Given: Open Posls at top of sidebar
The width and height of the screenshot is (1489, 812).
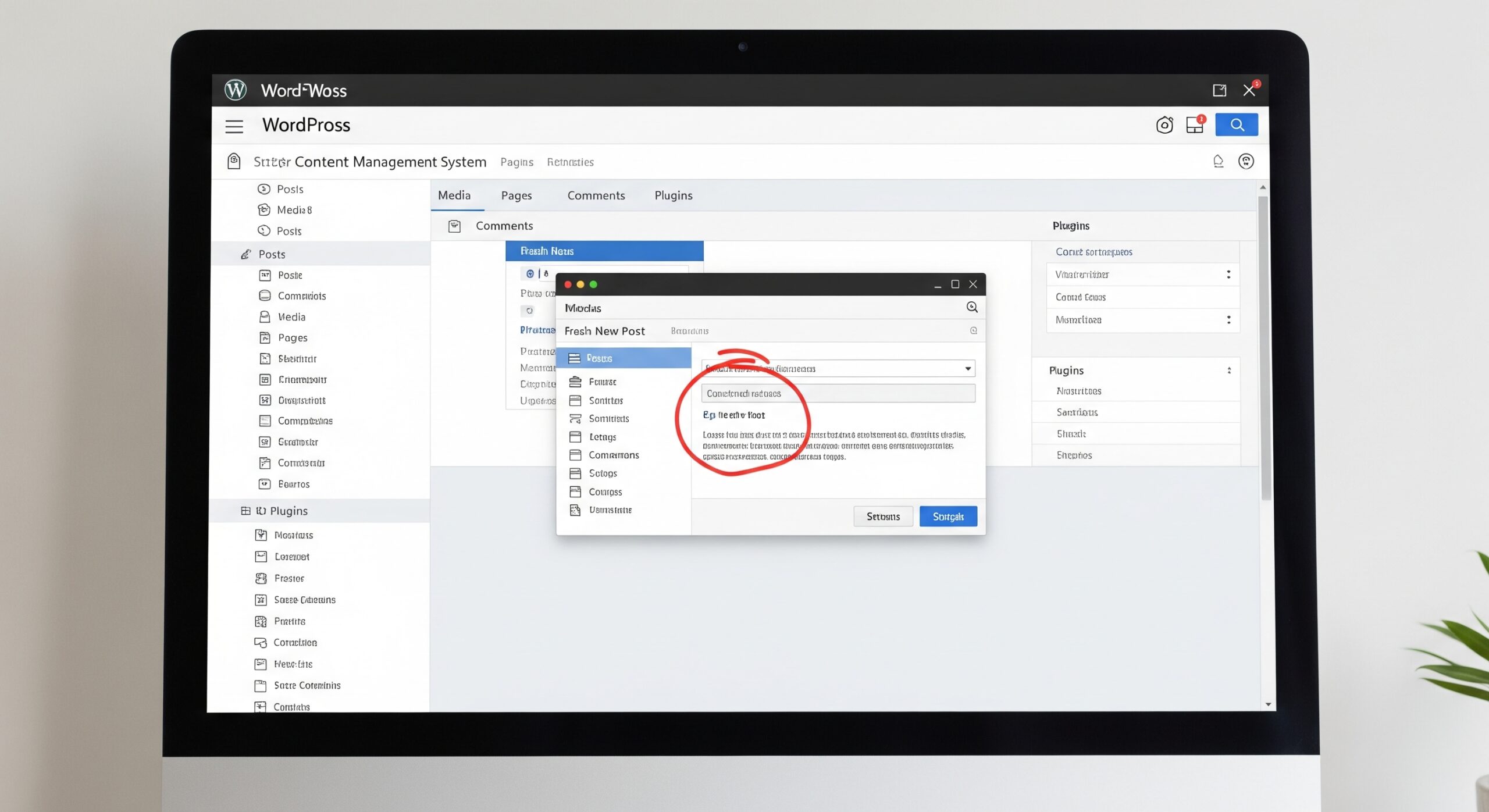Looking at the screenshot, I should click(x=290, y=189).
